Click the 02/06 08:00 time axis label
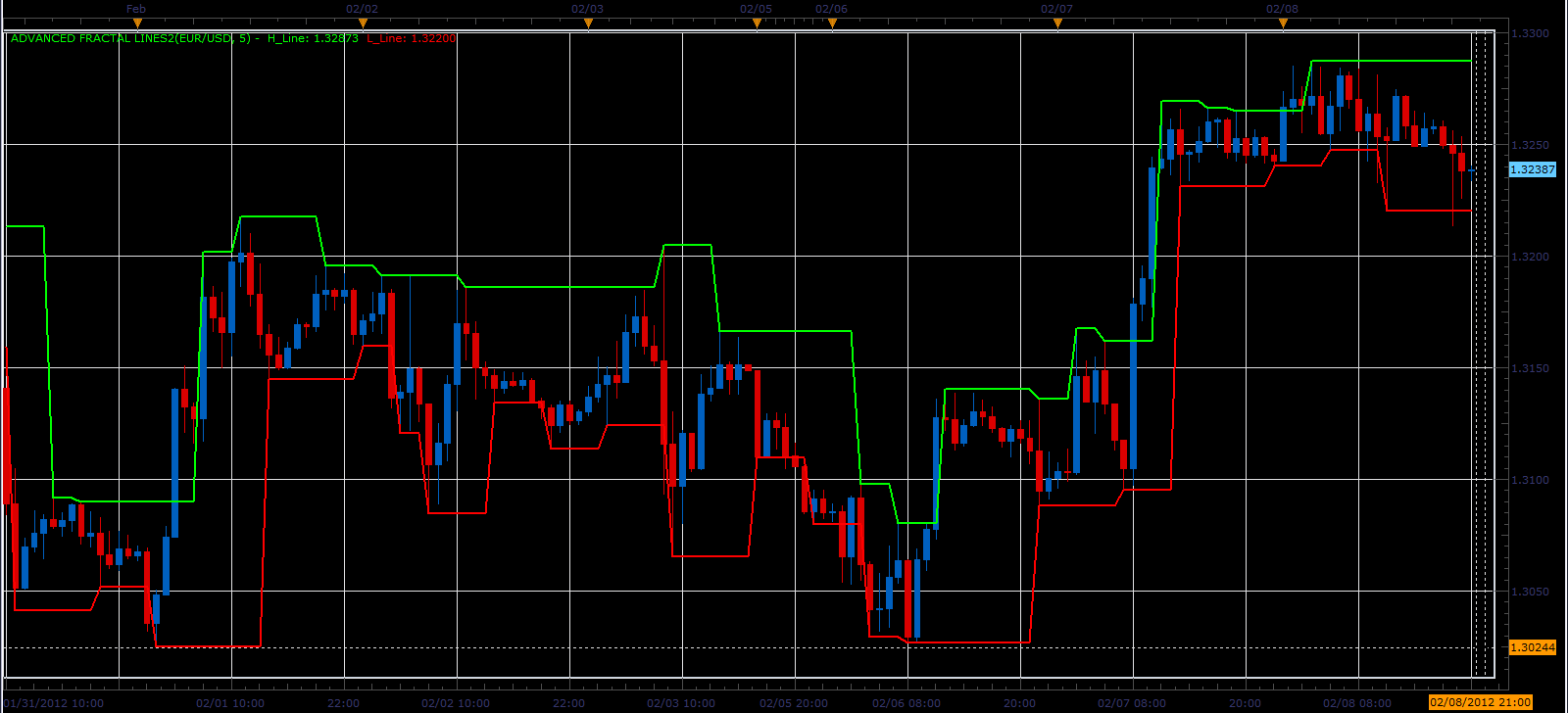The height and width of the screenshot is (713, 1568). point(906,703)
